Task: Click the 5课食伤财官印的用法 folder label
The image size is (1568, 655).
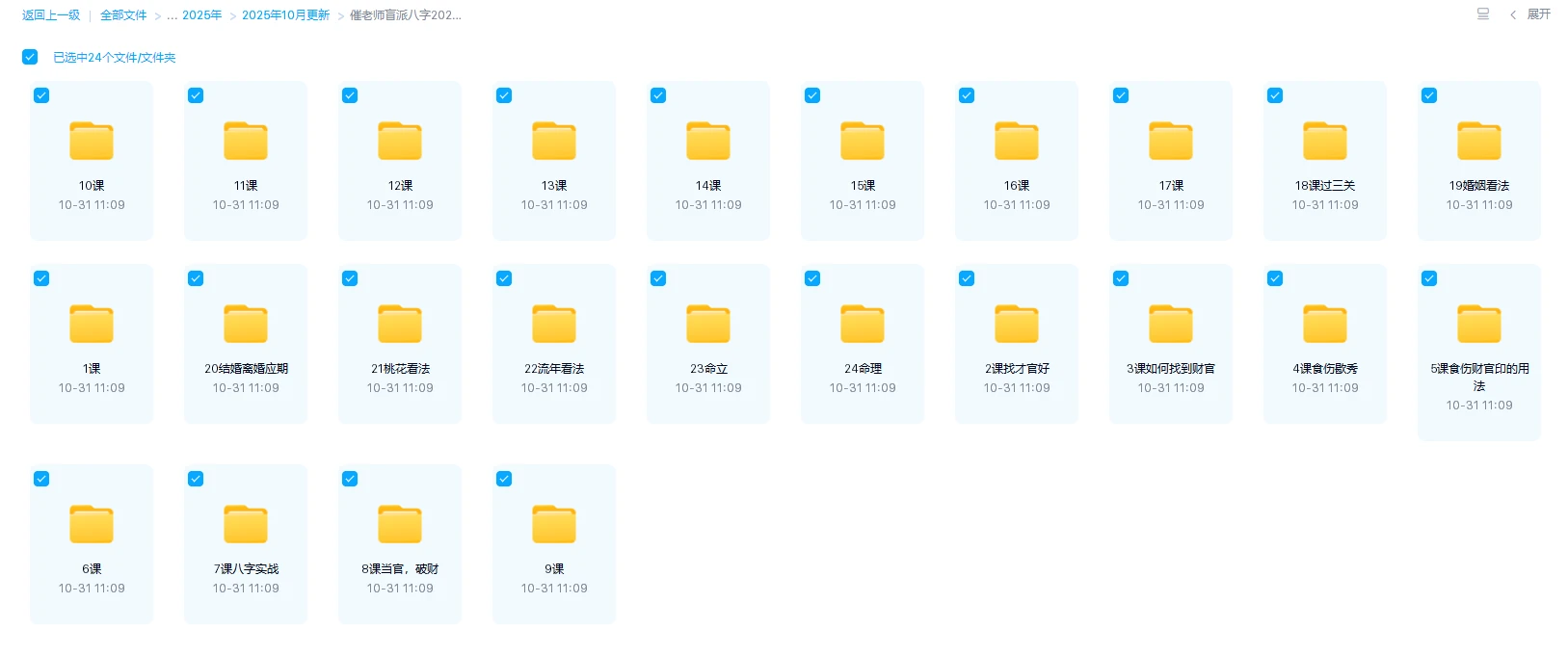Action: point(1479,377)
